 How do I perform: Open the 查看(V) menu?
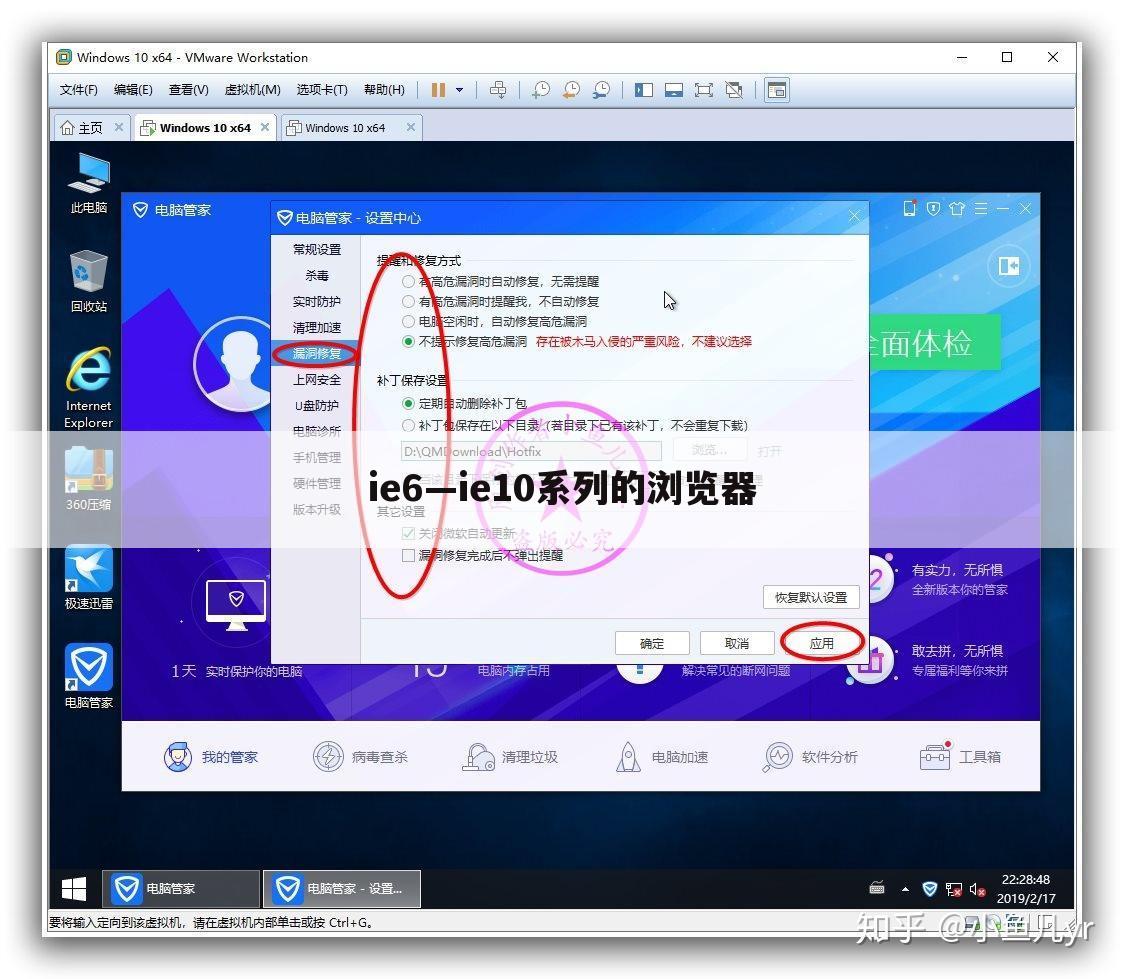click(189, 90)
